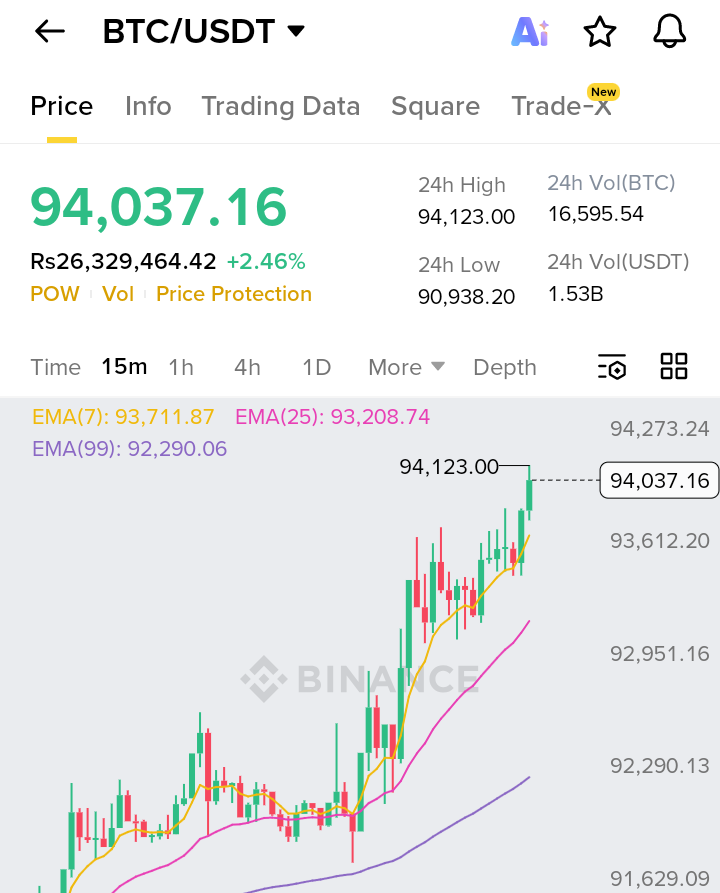Select the 4h interval

(x=247, y=367)
